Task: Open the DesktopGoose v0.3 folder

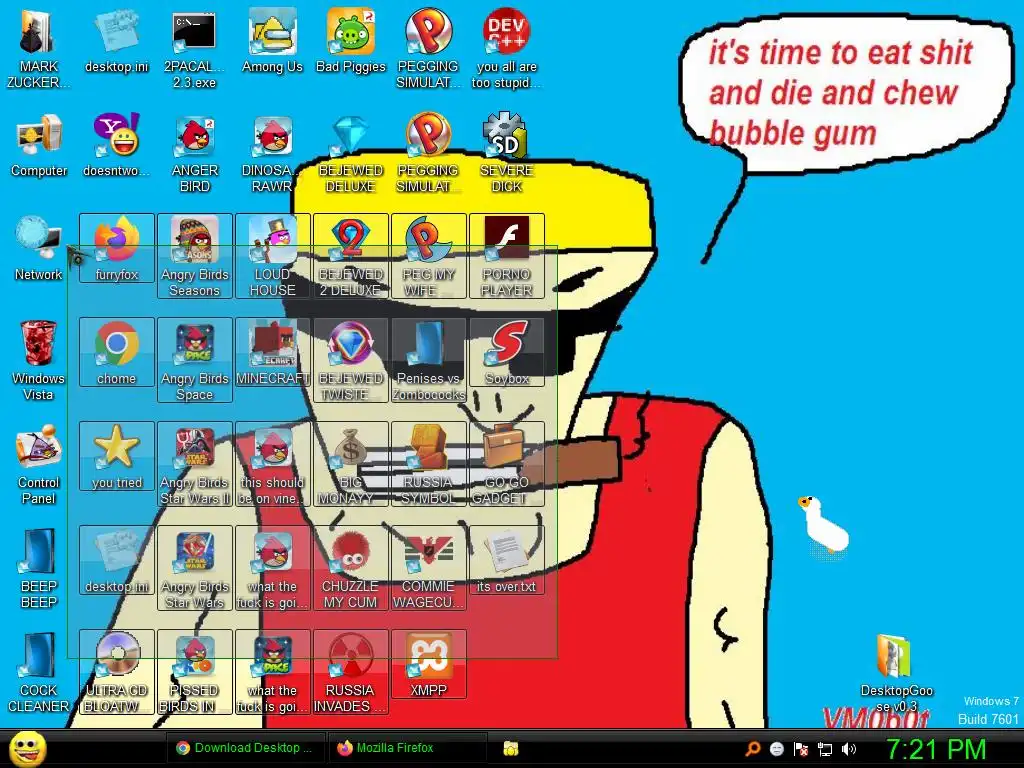Action: pos(896,673)
